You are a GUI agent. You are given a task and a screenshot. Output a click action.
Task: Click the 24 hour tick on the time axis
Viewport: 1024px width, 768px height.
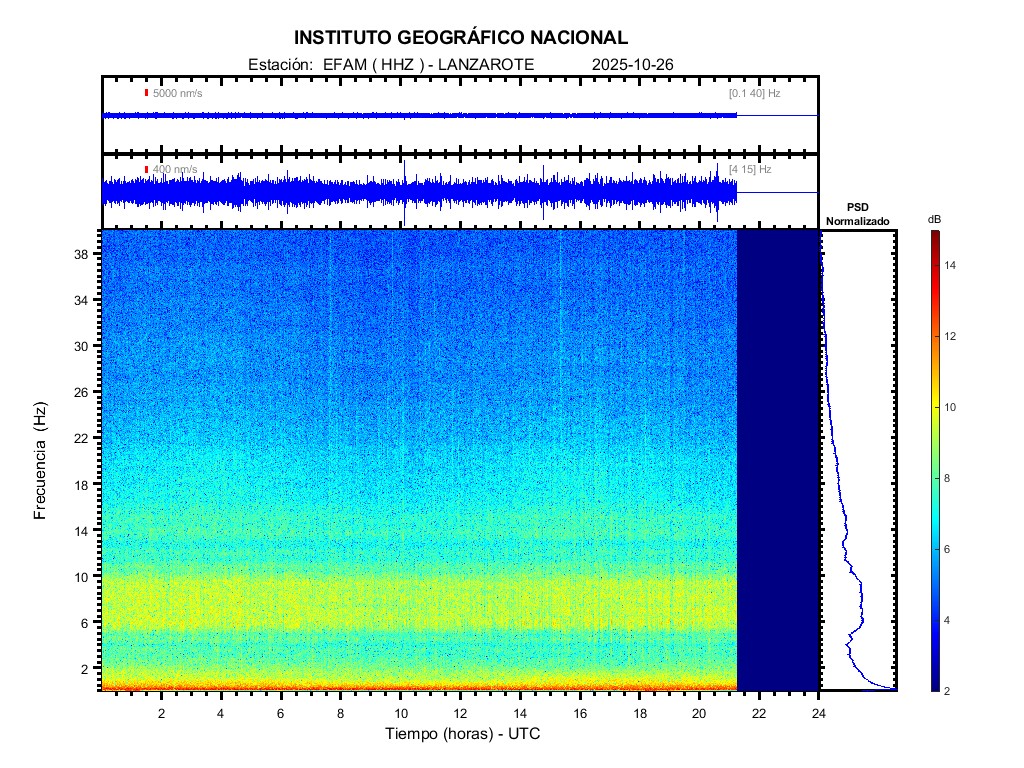[x=819, y=713]
